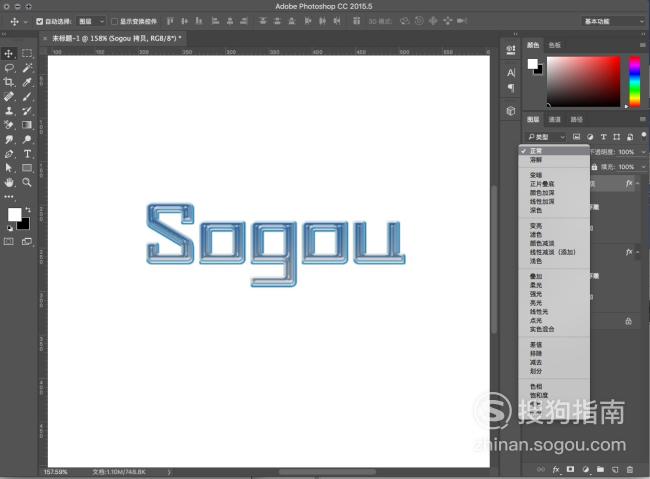Open the Character panel icon

pyautogui.click(x=511, y=73)
